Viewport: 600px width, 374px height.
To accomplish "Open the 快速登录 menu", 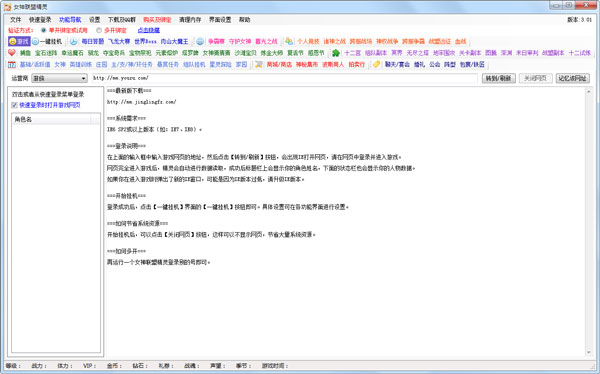I will pos(40,20).
